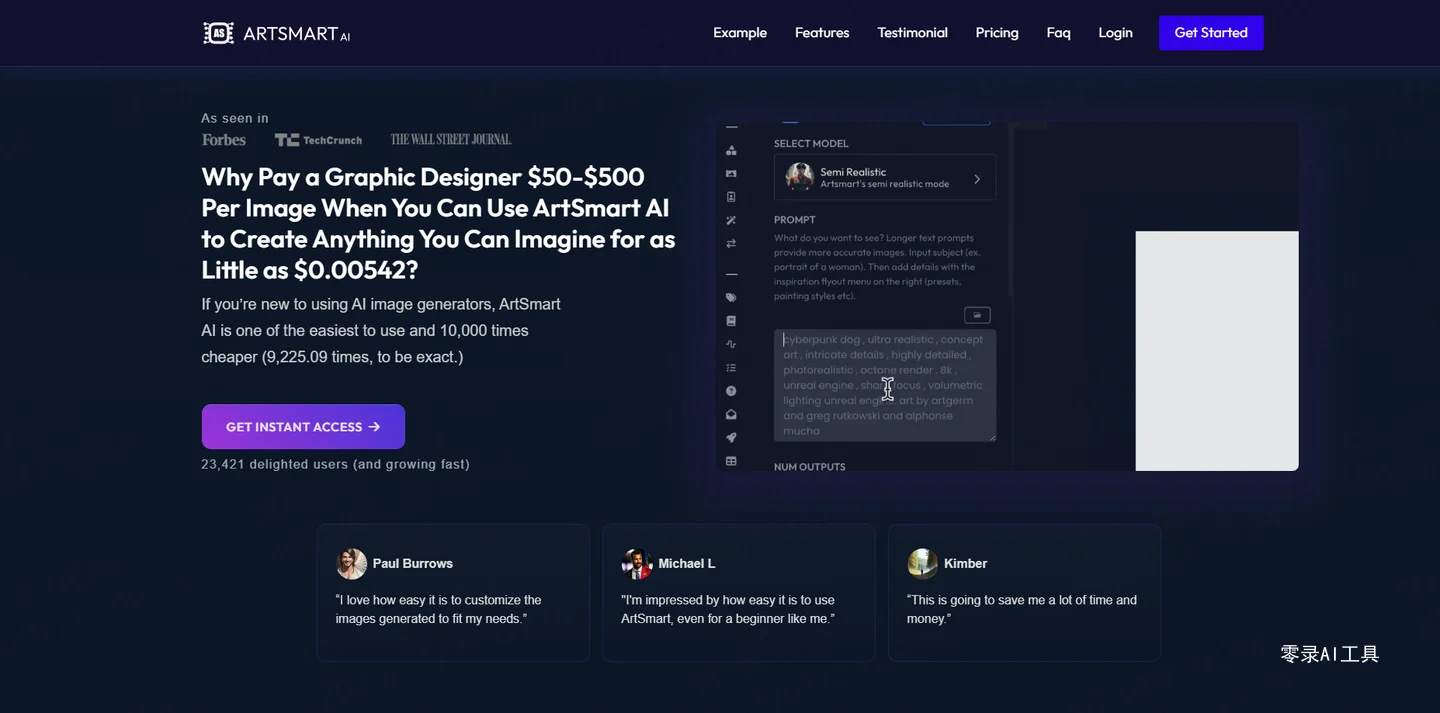Click the "save me a lot of time" quote
This screenshot has height=713, width=1440.
[x=1022, y=610]
